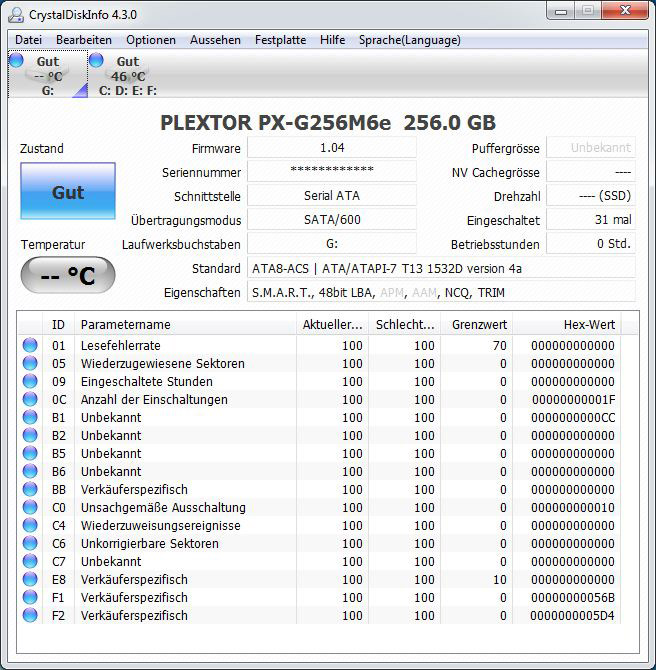This screenshot has width=656, height=670.
Task: Open the Bearbeiten menu
Action: click(x=84, y=40)
